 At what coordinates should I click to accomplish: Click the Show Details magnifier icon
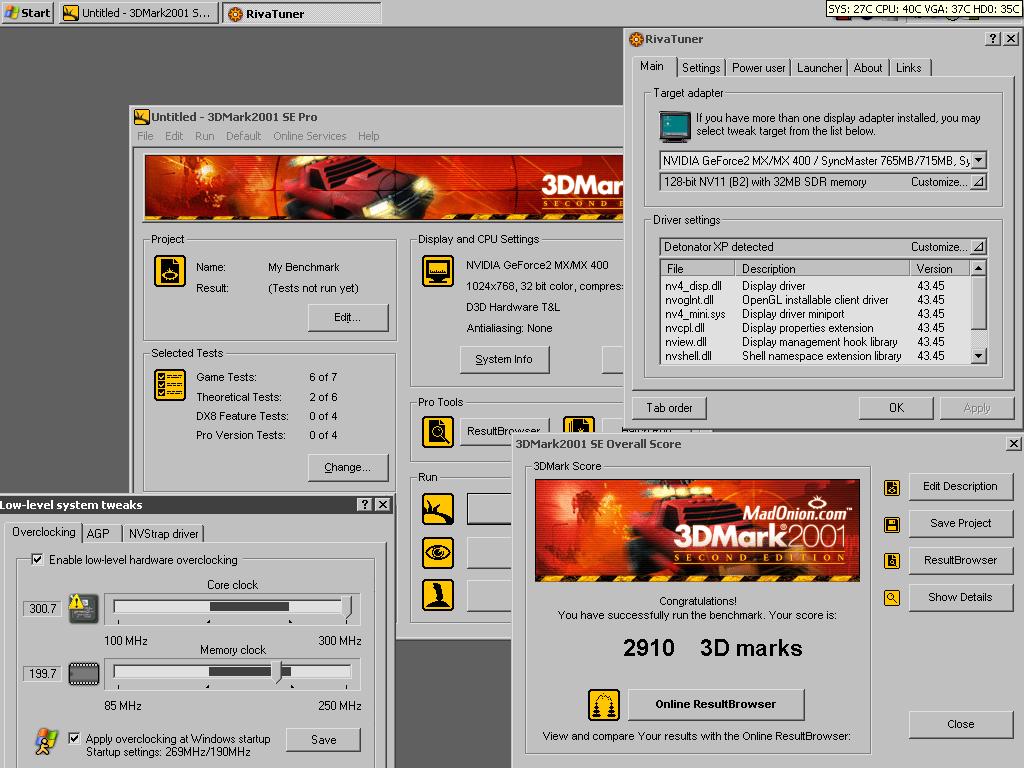pyautogui.click(x=892, y=598)
